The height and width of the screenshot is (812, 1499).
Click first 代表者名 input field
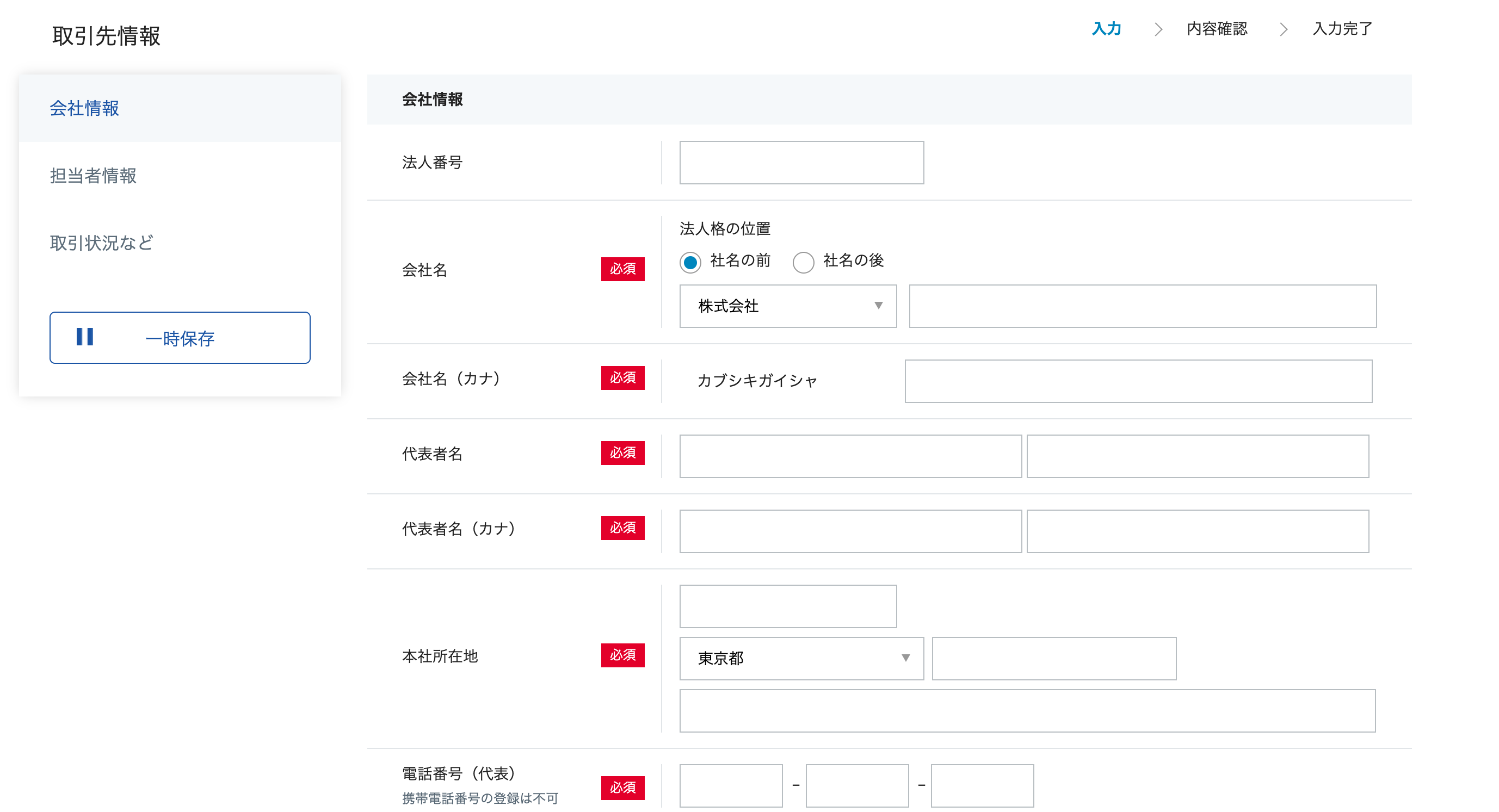tap(850, 456)
